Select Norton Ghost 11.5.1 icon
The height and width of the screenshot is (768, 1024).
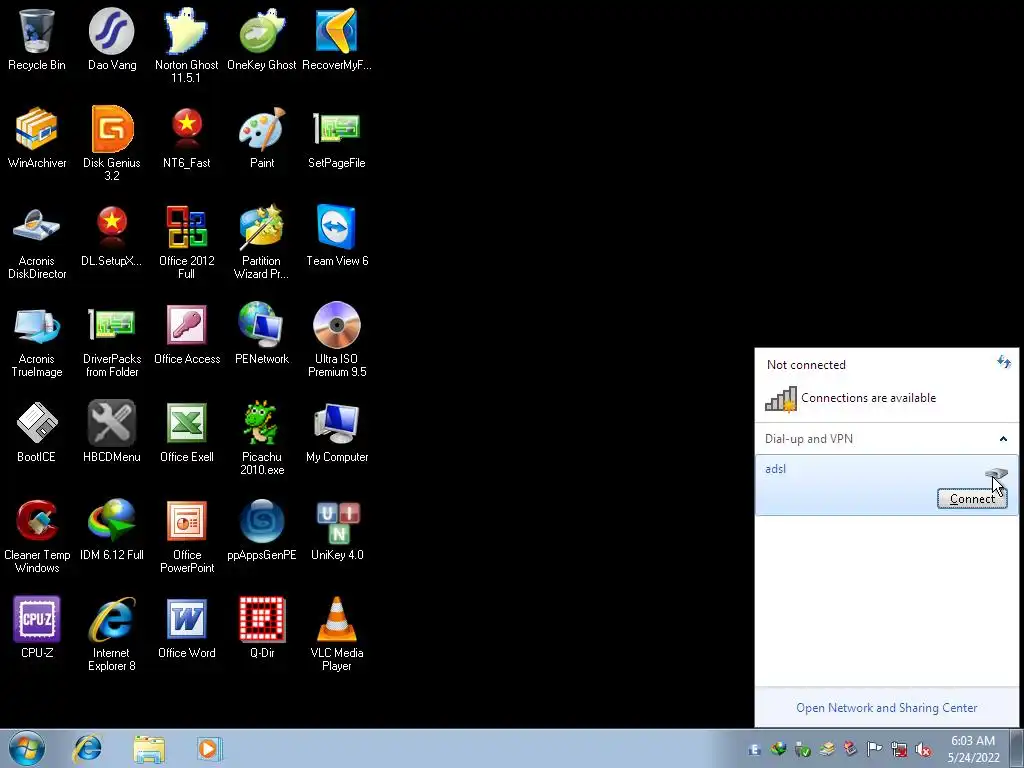(x=187, y=44)
